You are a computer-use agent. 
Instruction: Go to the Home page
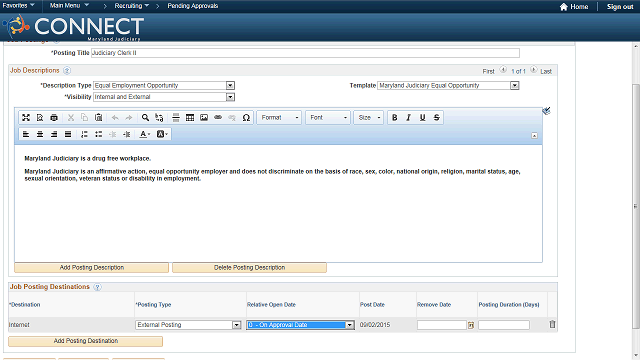[574, 7]
